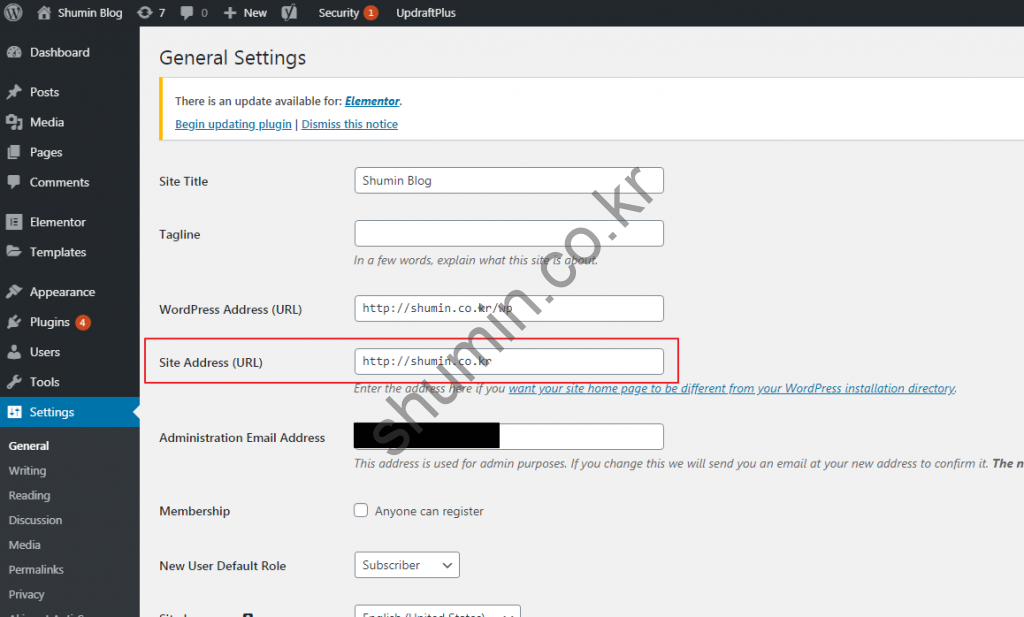This screenshot has width=1024, height=617.
Task: Click the Plugins plug icon
Action: (14, 322)
